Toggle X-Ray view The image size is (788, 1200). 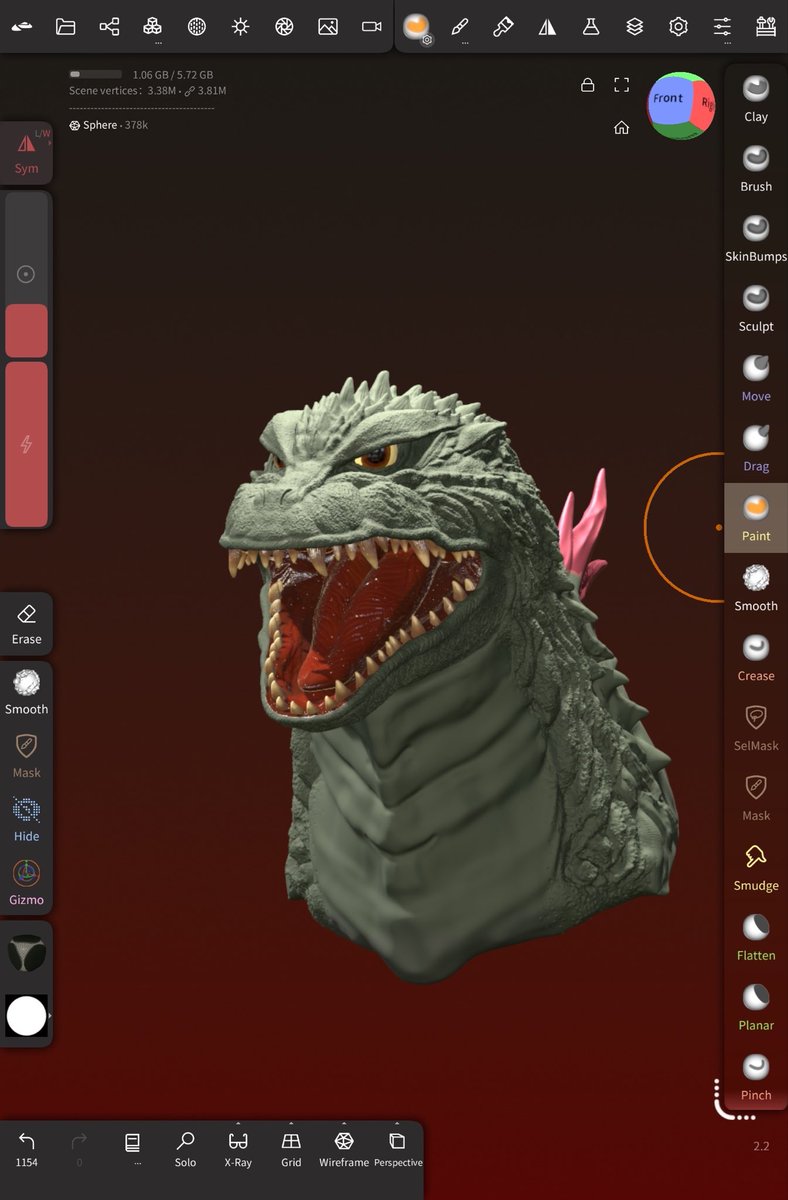(238, 1148)
